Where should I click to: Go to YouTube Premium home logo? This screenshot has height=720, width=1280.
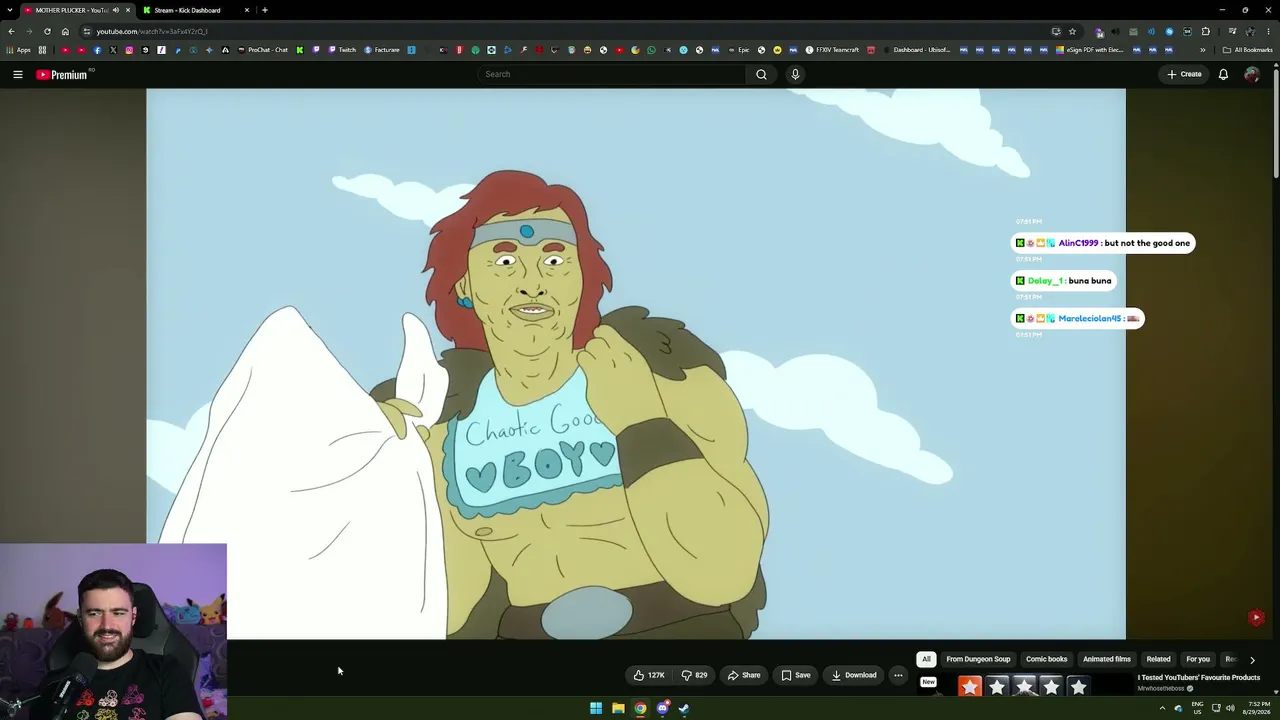pos(64,74)
